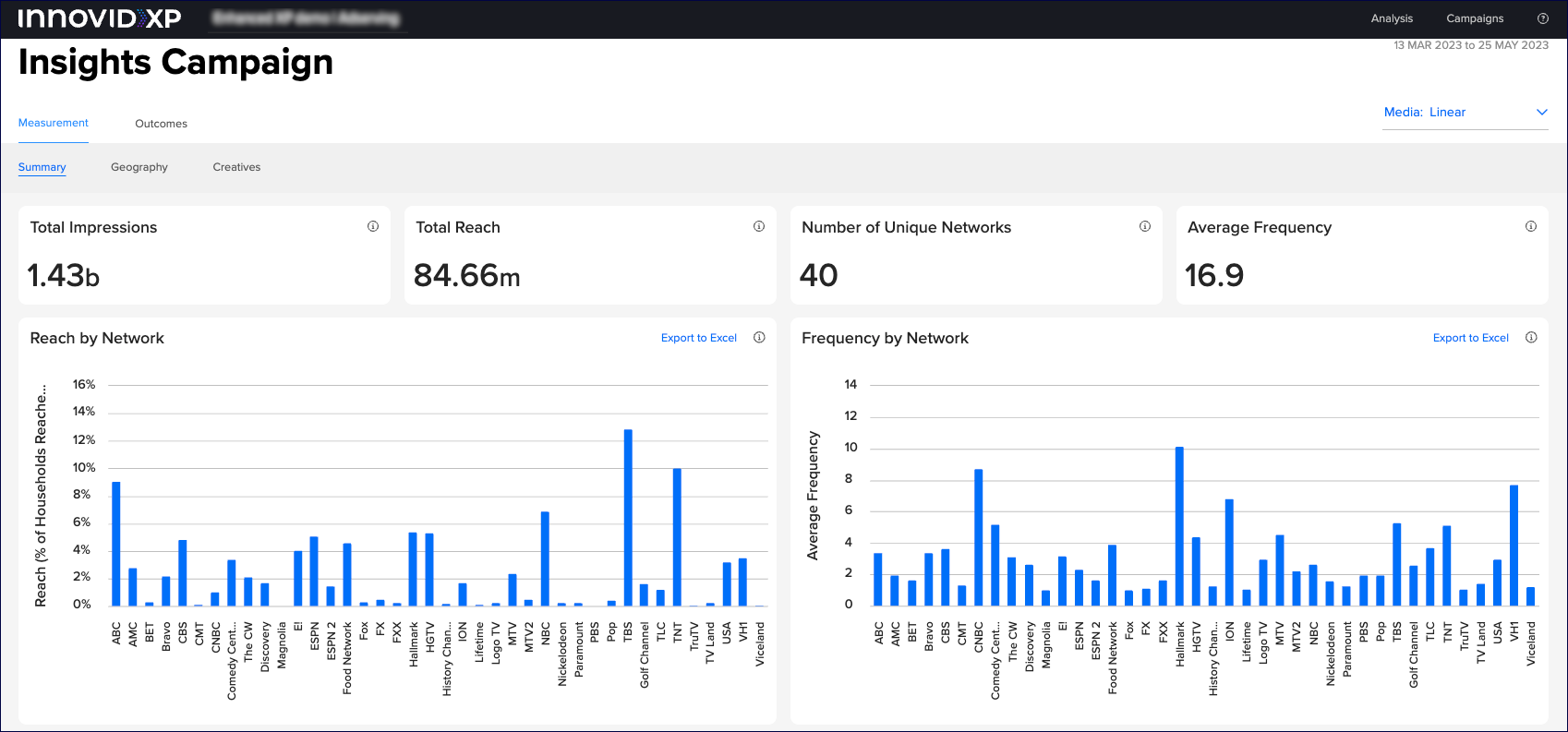1568x732 pixels.
Task: Show info for Total Impressions card
Action: click(x=373, y=226)
